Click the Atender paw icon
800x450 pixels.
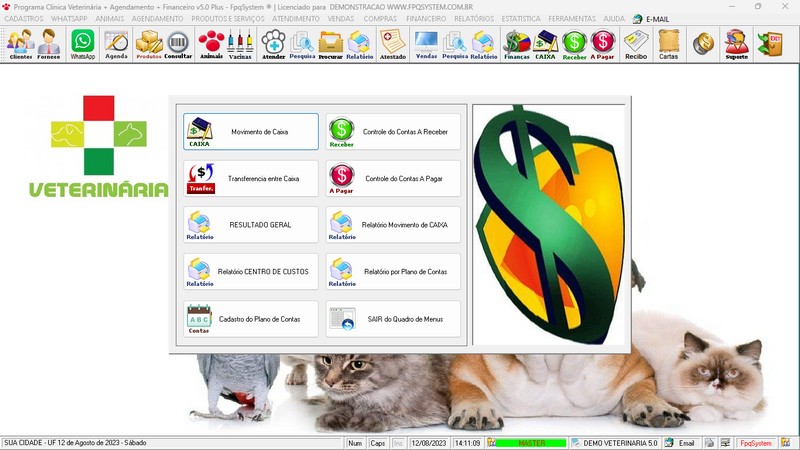pyautogui.click(x=273, y=44)
